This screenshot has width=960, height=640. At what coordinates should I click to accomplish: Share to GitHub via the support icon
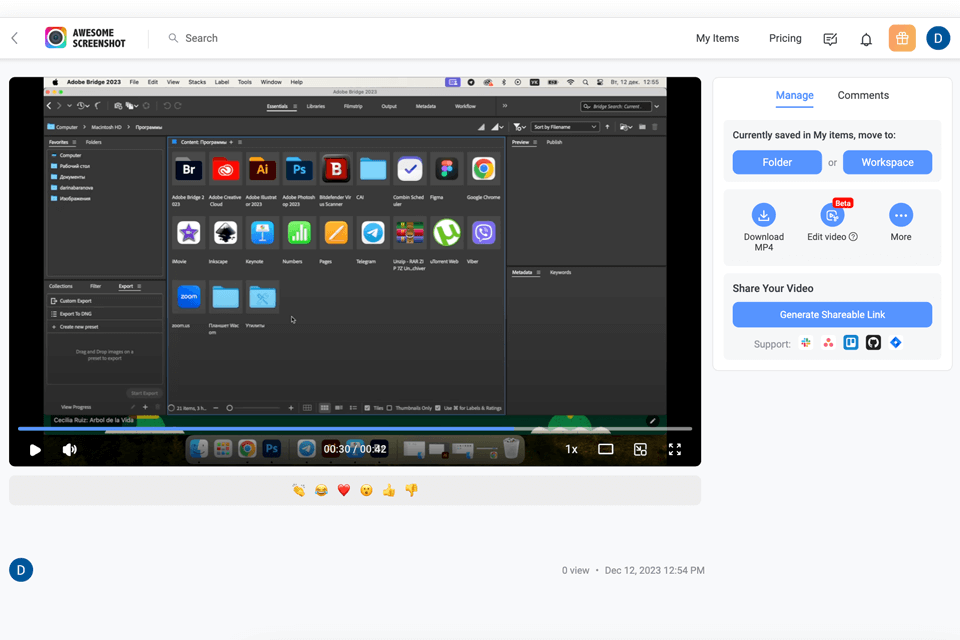point(873,343)
